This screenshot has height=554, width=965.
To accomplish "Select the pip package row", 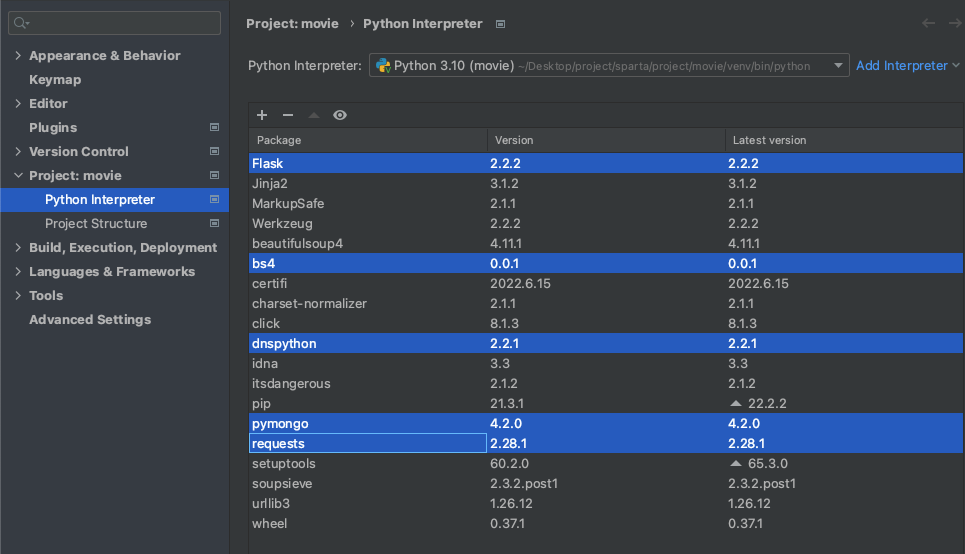I will point(606,403).
